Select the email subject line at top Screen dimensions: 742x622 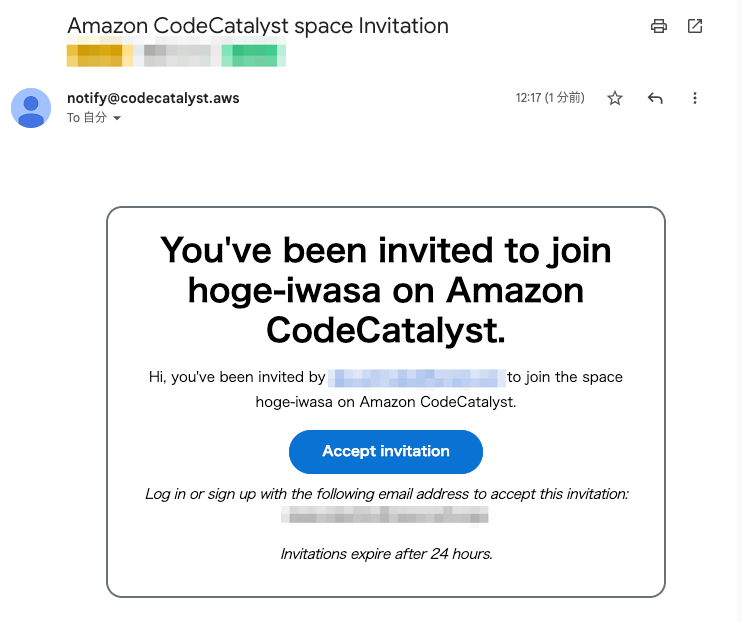point(257,25)
